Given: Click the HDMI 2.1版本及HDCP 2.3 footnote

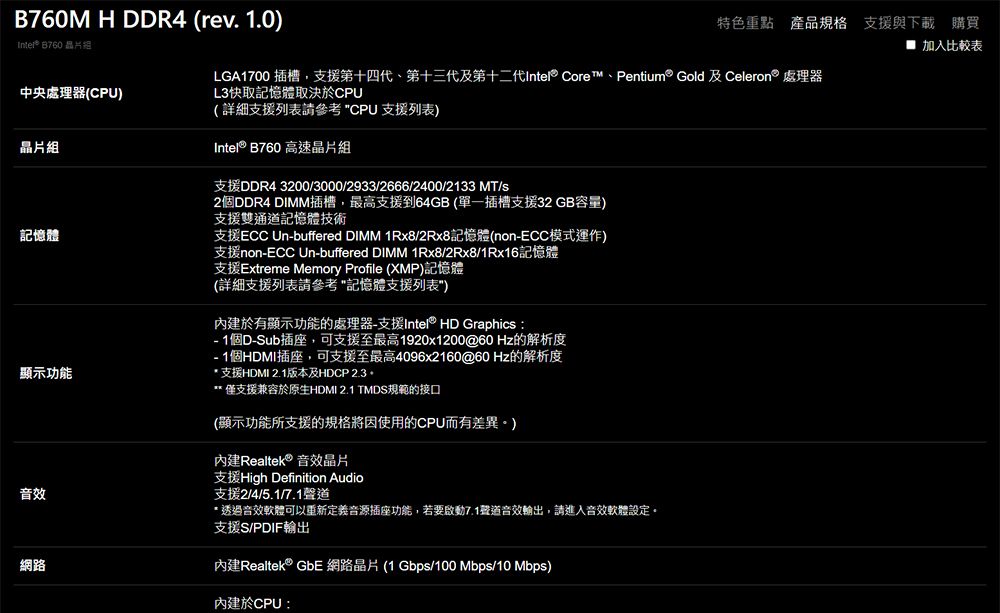Looking at the screenshot, I should tap(294, 373).
